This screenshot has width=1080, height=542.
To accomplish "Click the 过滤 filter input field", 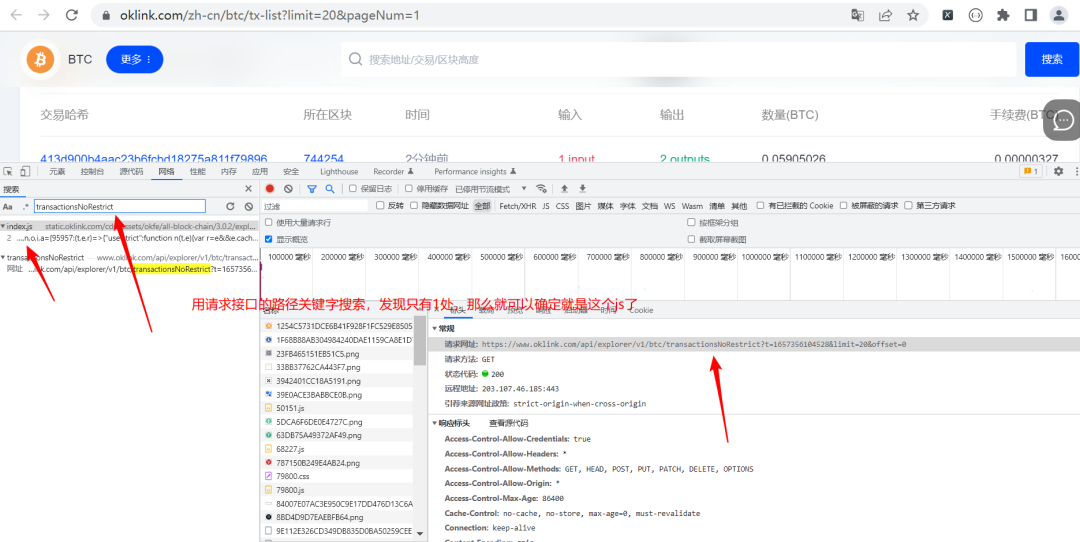I will pos(315,206).
